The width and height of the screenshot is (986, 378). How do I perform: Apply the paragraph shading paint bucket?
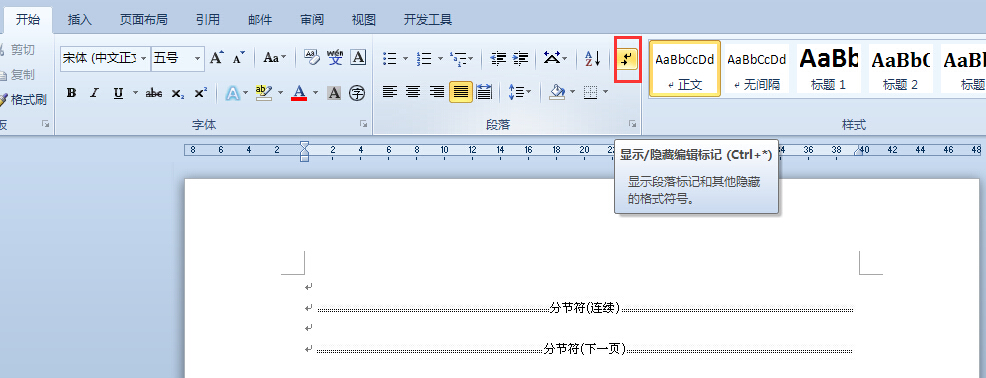click(x=557, y=92)
